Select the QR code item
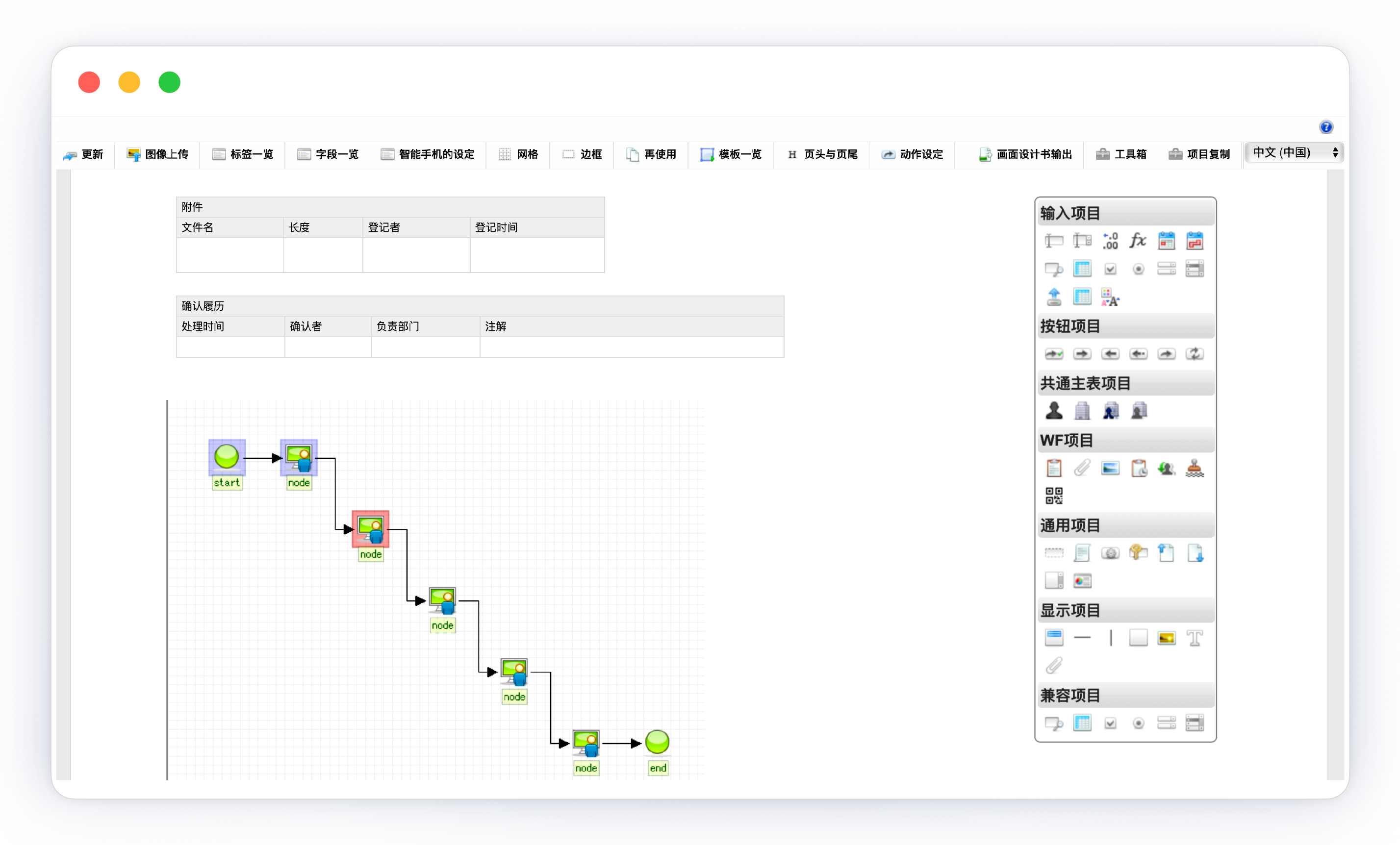1400x845 pixels. [x=1054, y=497]
